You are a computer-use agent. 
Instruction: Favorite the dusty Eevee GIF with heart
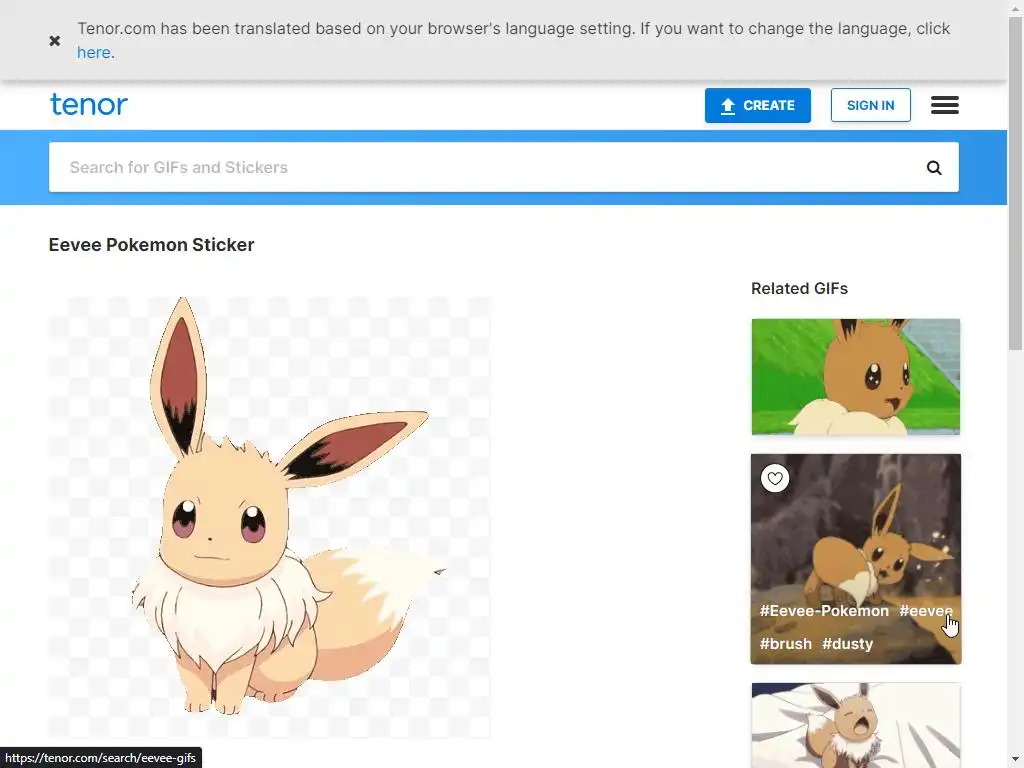[x=775, y=478]
